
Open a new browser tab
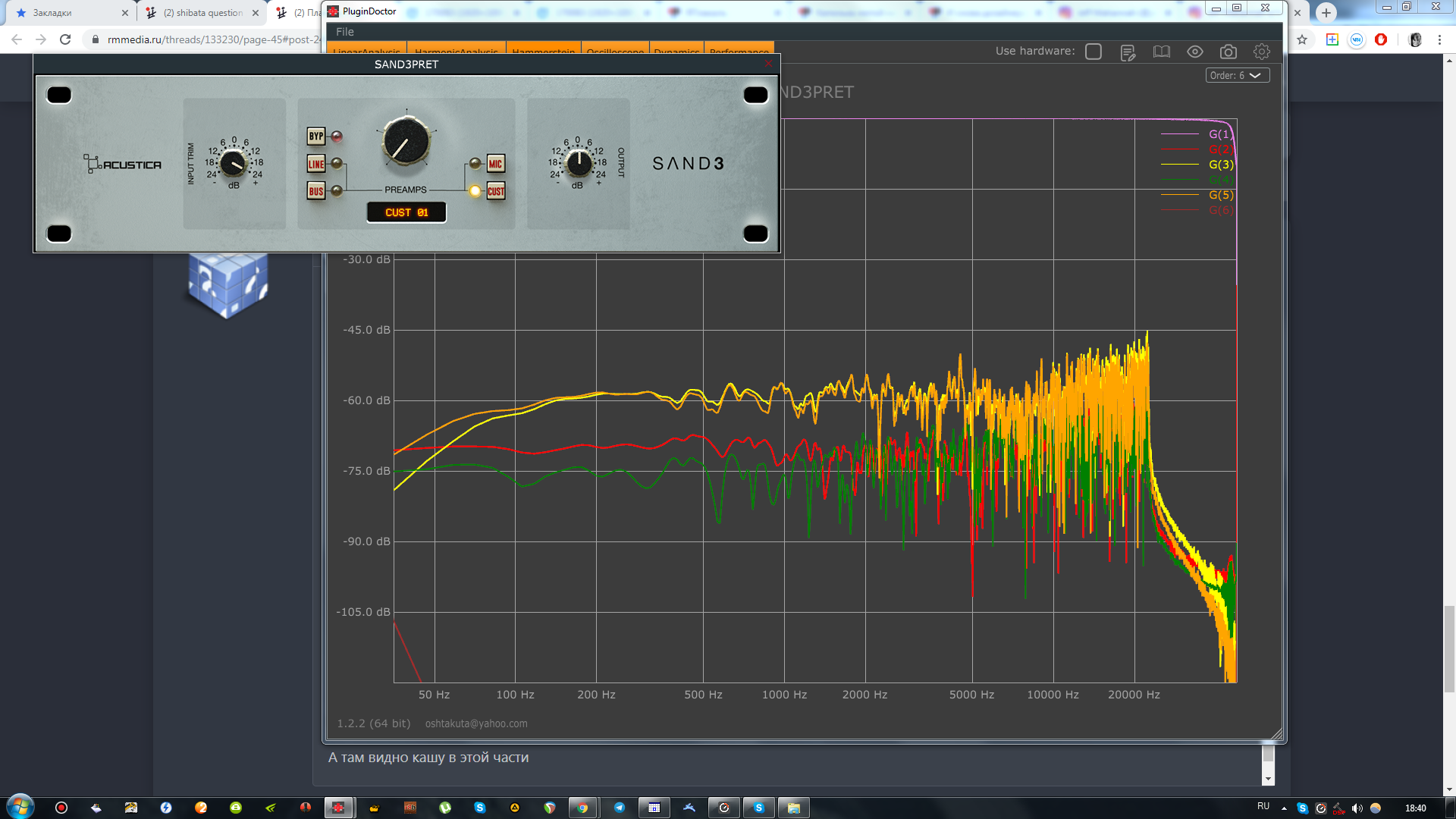1326,13
